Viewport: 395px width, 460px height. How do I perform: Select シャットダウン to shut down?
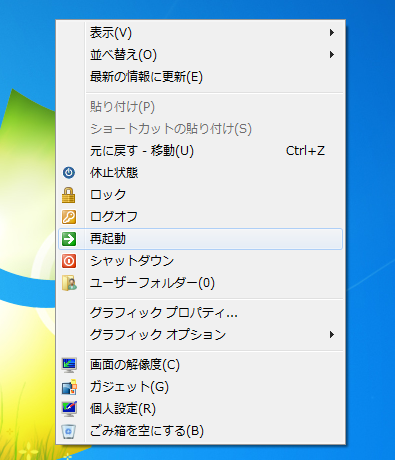[x=200, y=261]
